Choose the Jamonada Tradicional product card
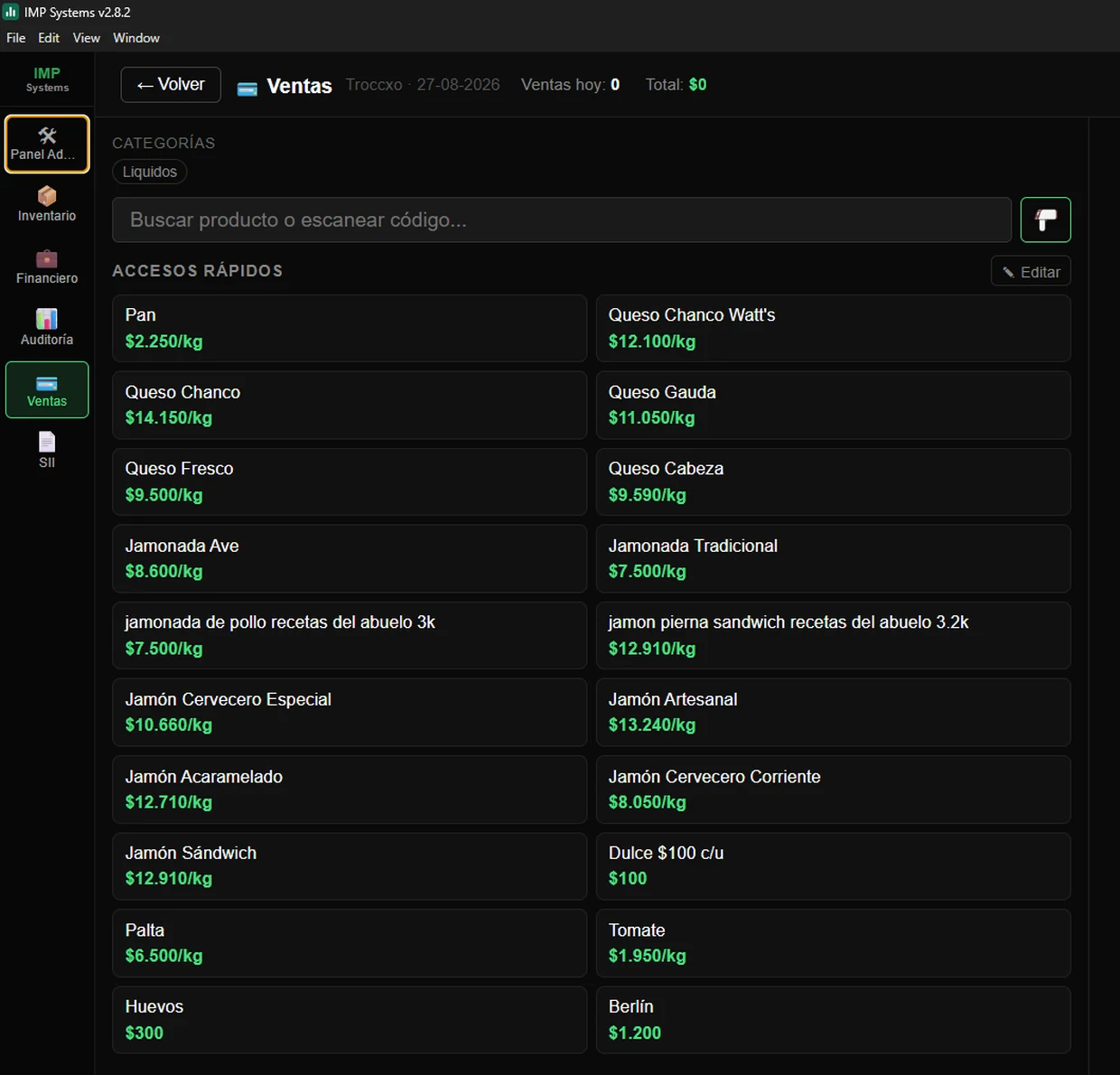This screenshot has width=1120, height=1075. point(833,558)
